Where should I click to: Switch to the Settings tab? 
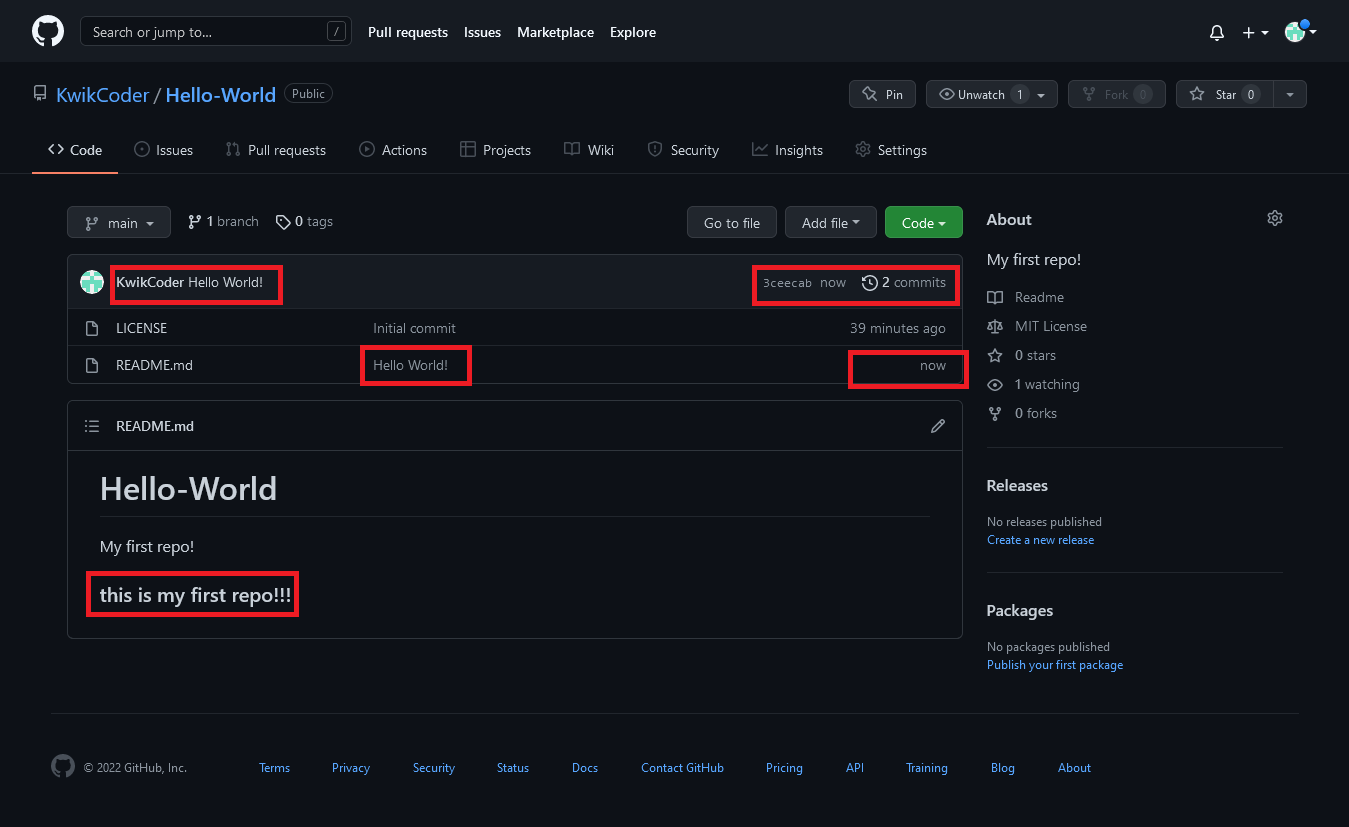coord(891,150)
